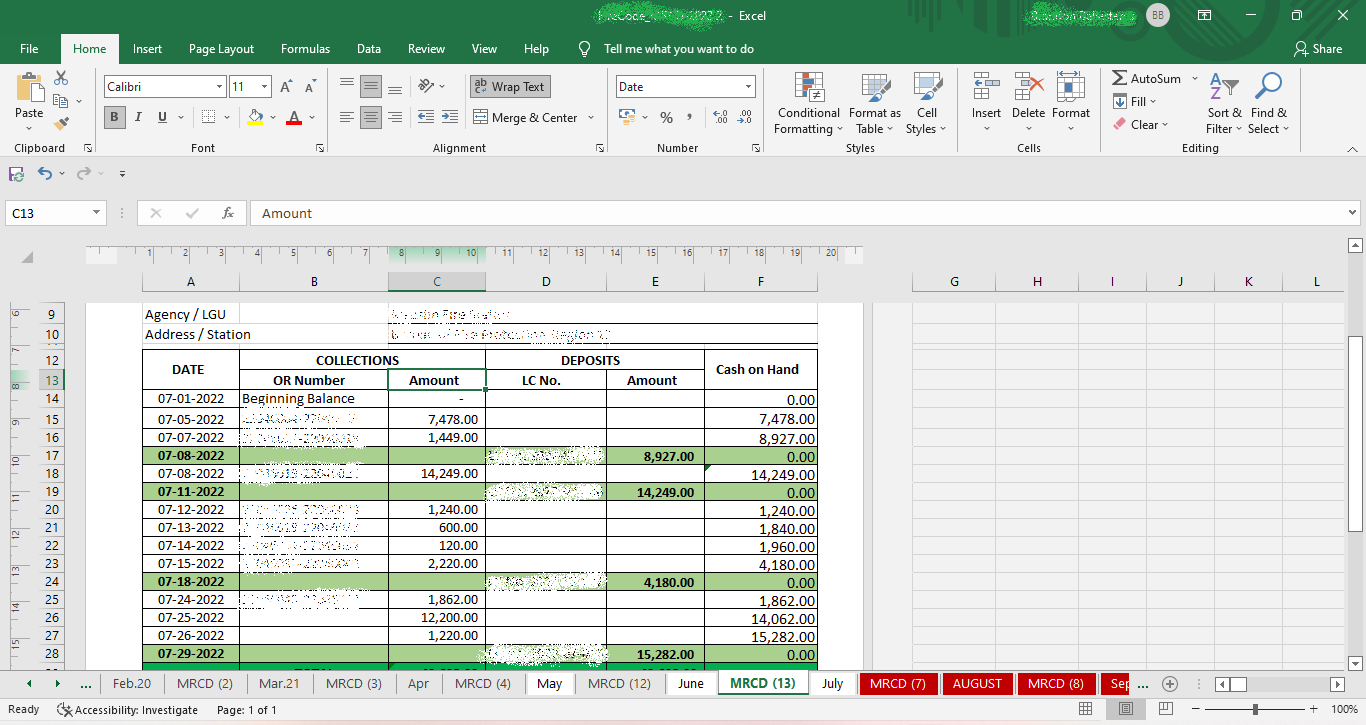Viewport: 1366px width, 725px height.
Task: Apply the red Font Color
Action: coord(294,117)
